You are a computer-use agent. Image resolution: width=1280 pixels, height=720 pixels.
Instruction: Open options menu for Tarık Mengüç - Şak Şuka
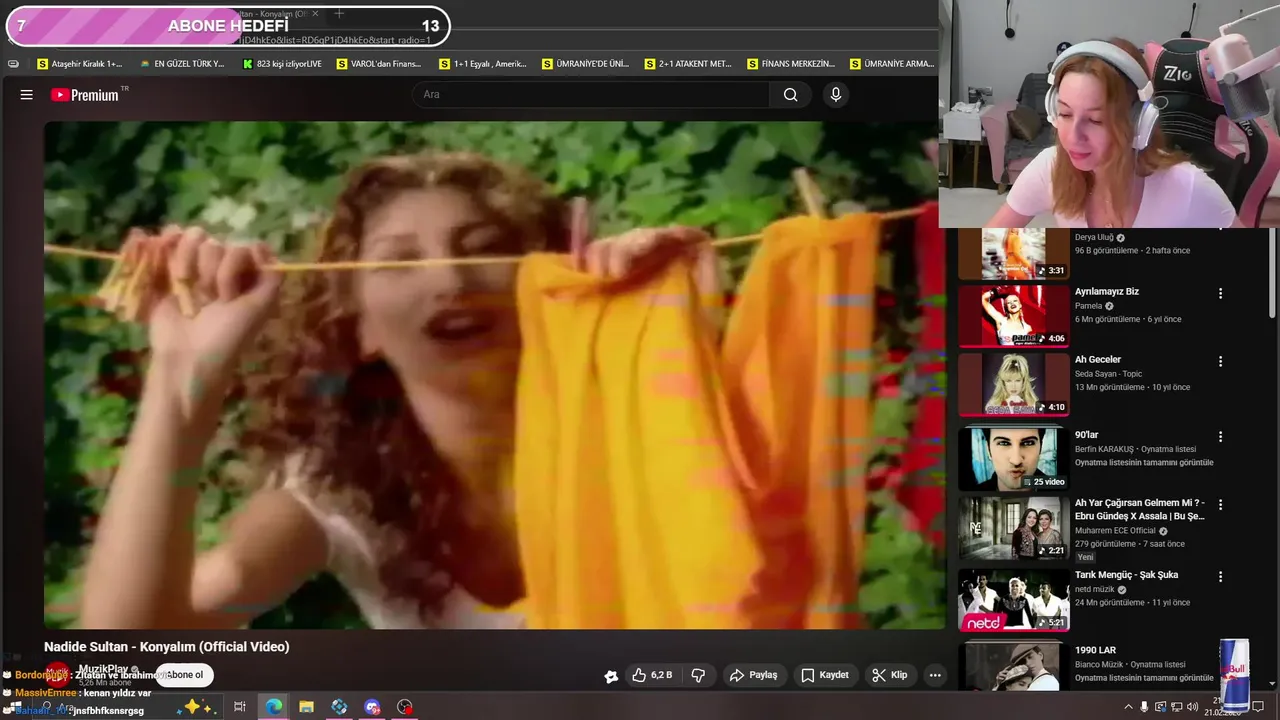click(1220, 577)
